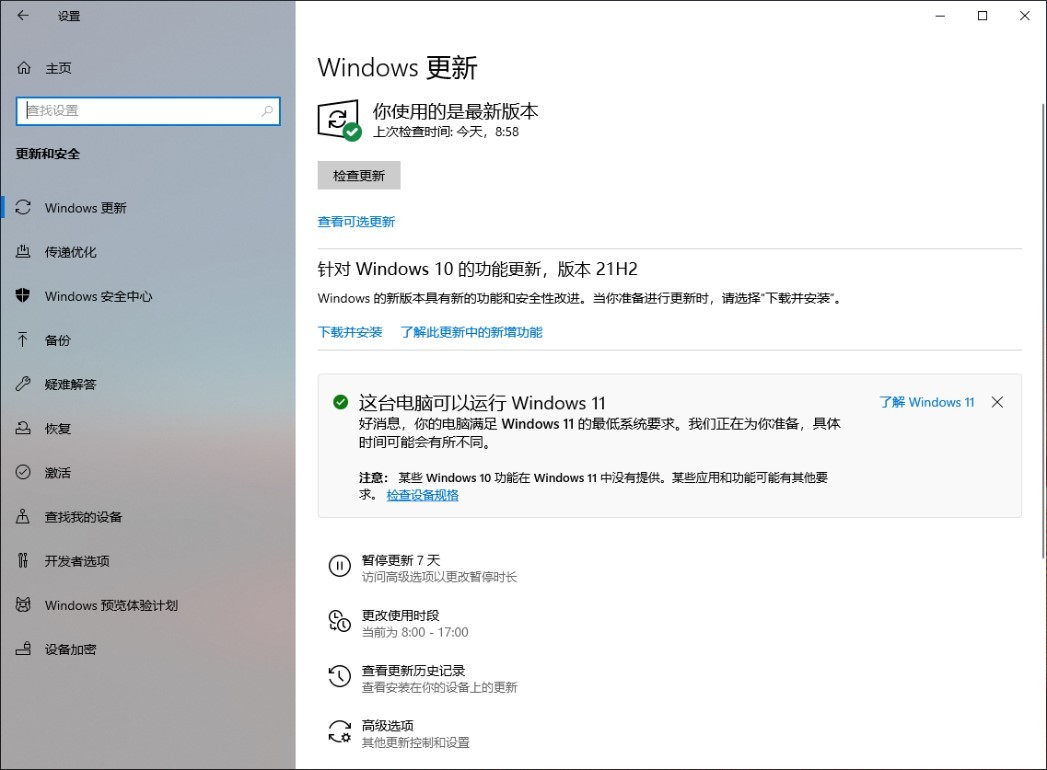Open the 了解 Windows 11 link

click(927, 402)
